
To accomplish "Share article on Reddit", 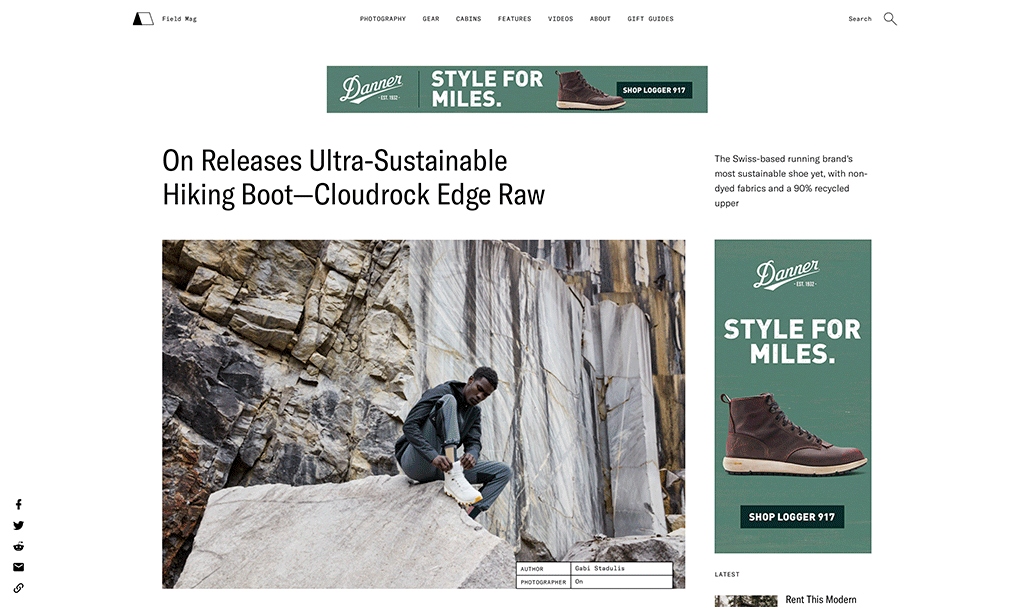I will 18,546.
